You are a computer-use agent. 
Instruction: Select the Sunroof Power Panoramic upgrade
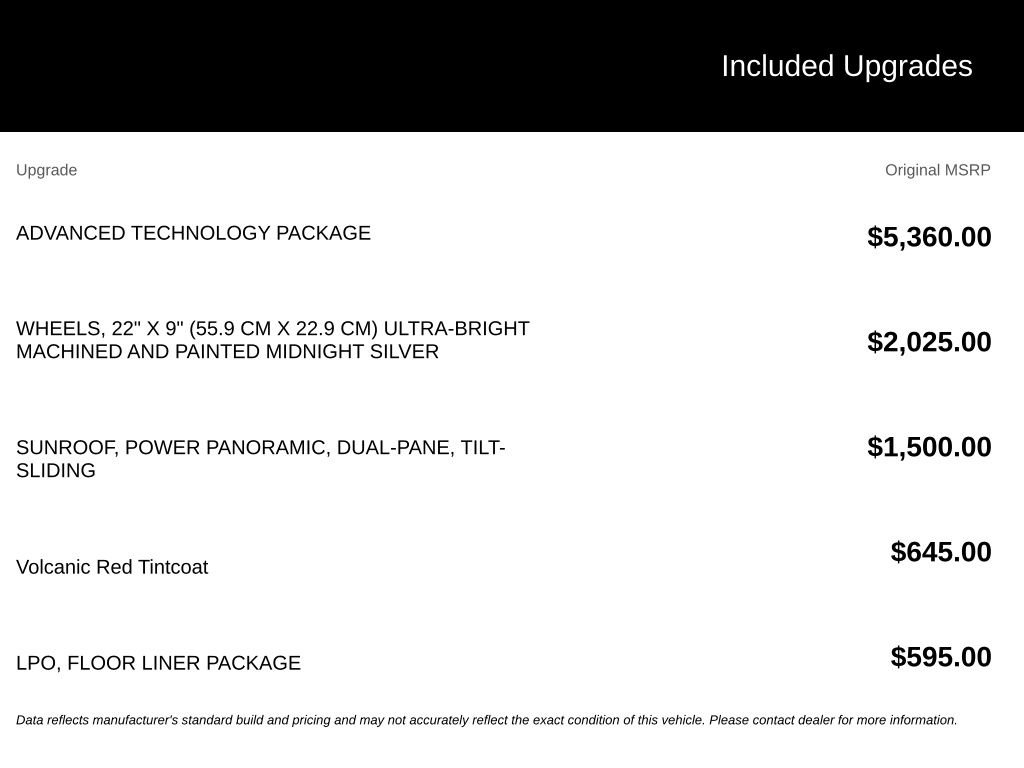[261, 458]
